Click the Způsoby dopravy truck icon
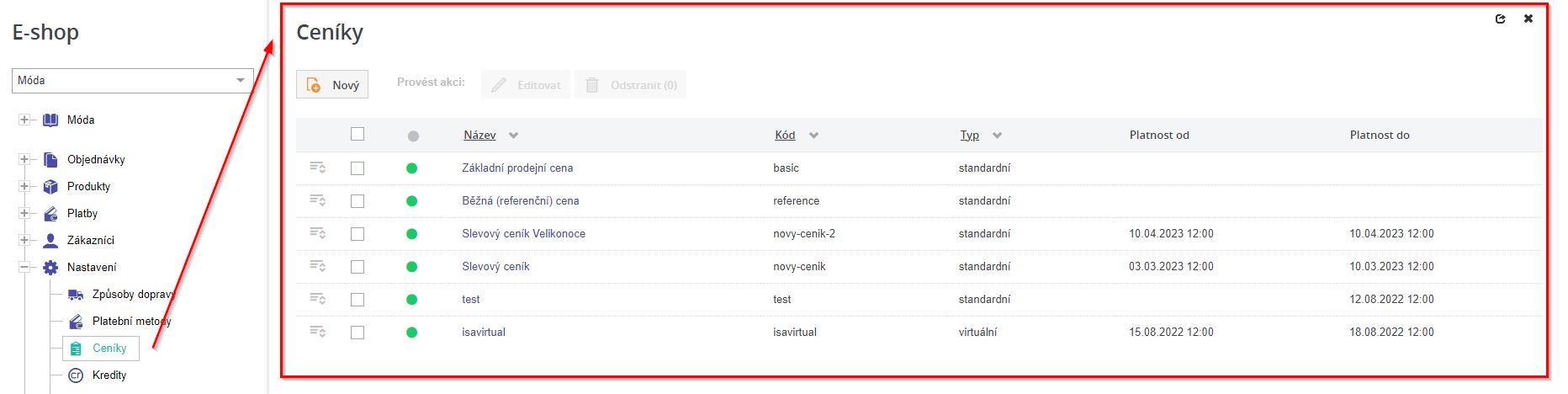This screenshot has height=394, width=1568. tap(76, 295)
